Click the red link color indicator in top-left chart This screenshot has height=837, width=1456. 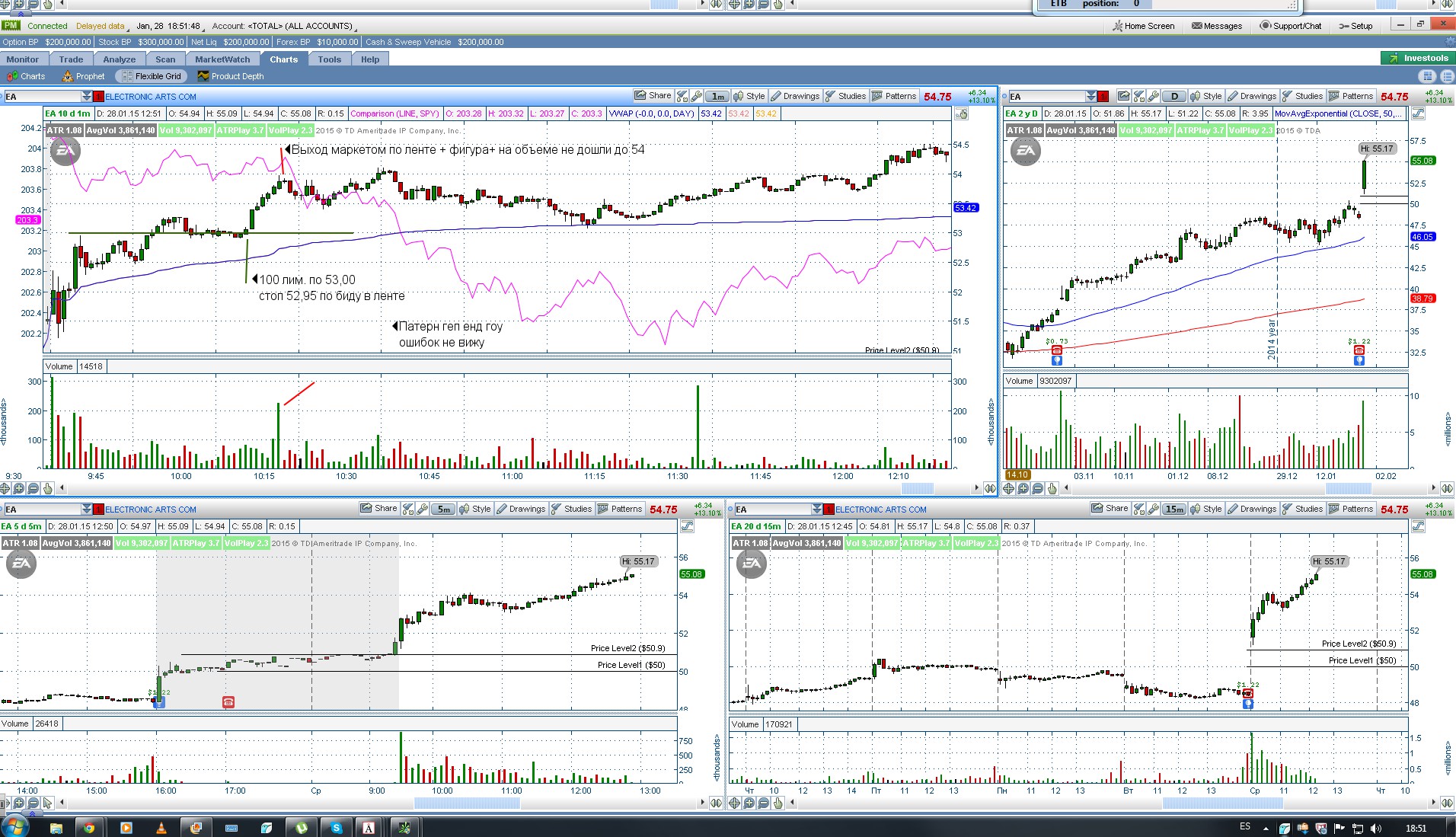[99, 96]
